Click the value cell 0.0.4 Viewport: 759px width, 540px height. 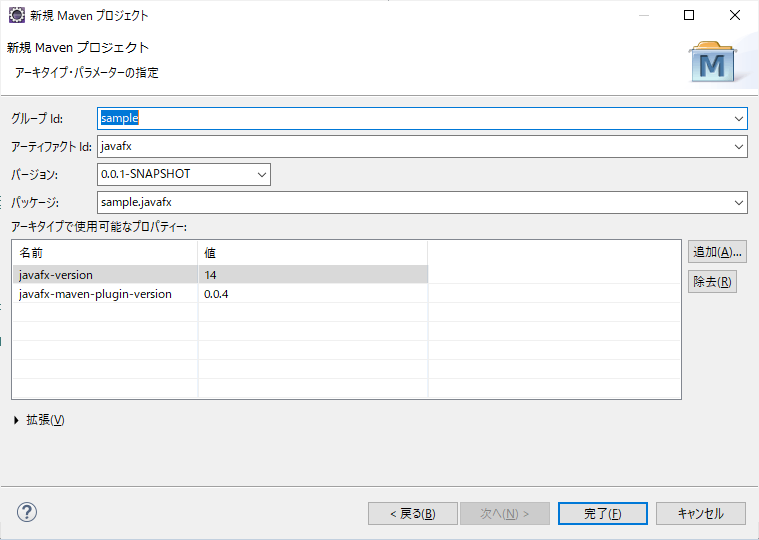[313, 294]
